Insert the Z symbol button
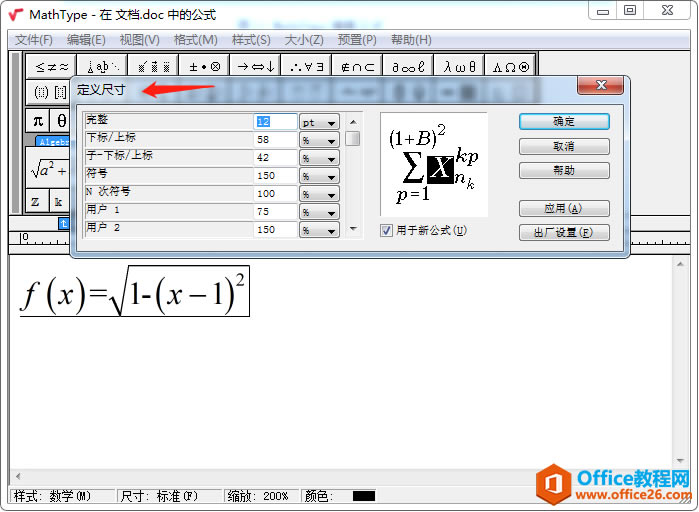The width and height of the screenshot is (699, 512). click(x=35, y=201)
